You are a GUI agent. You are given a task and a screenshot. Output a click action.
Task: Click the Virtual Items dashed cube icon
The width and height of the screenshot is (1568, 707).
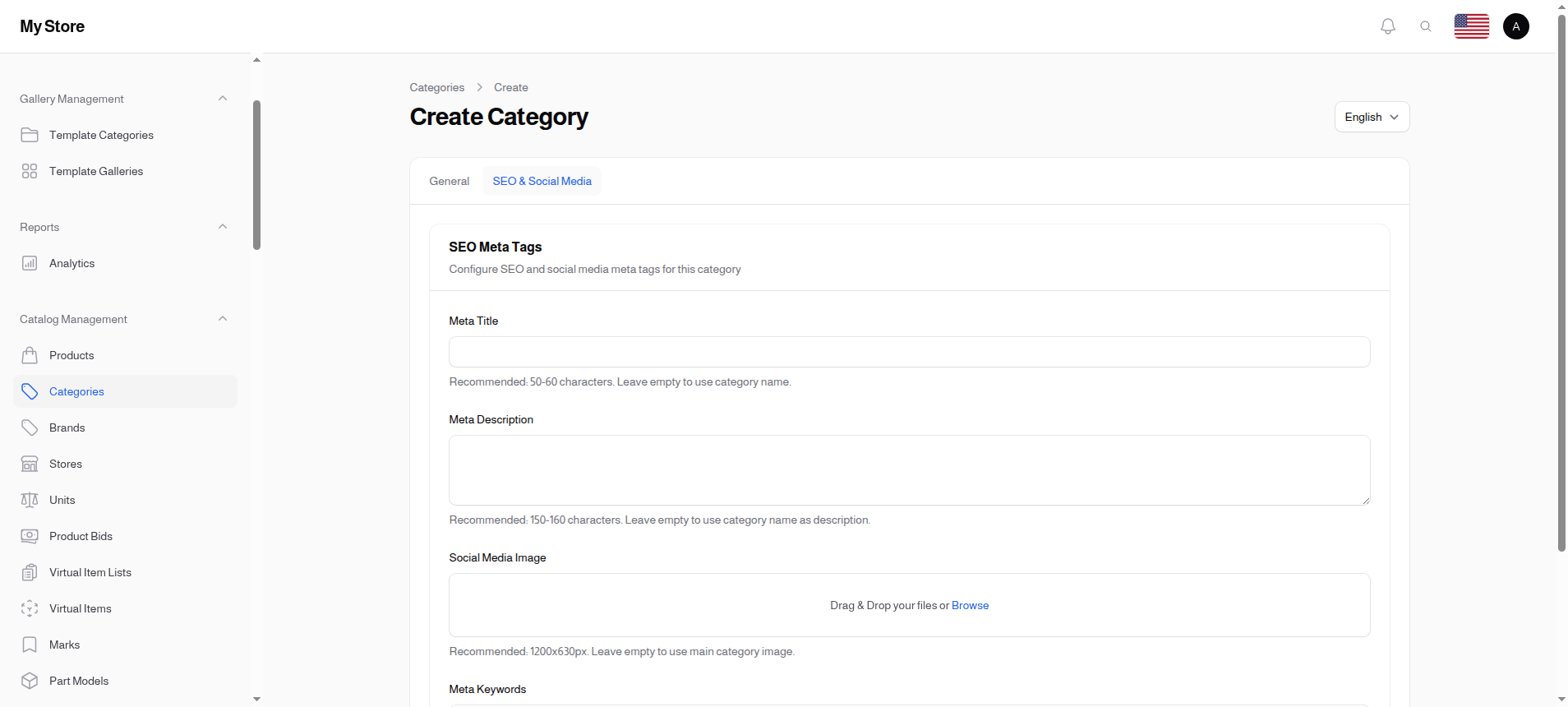click(30, 608)
